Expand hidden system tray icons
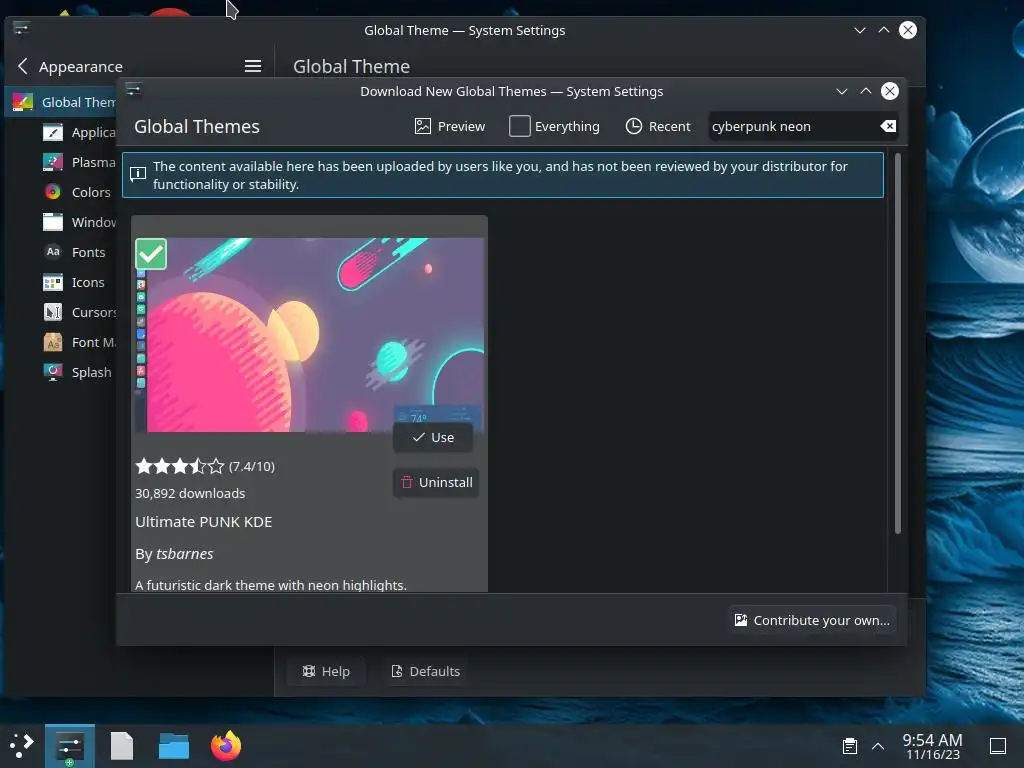Screen dimensions: 1024x768 point(878,746)
